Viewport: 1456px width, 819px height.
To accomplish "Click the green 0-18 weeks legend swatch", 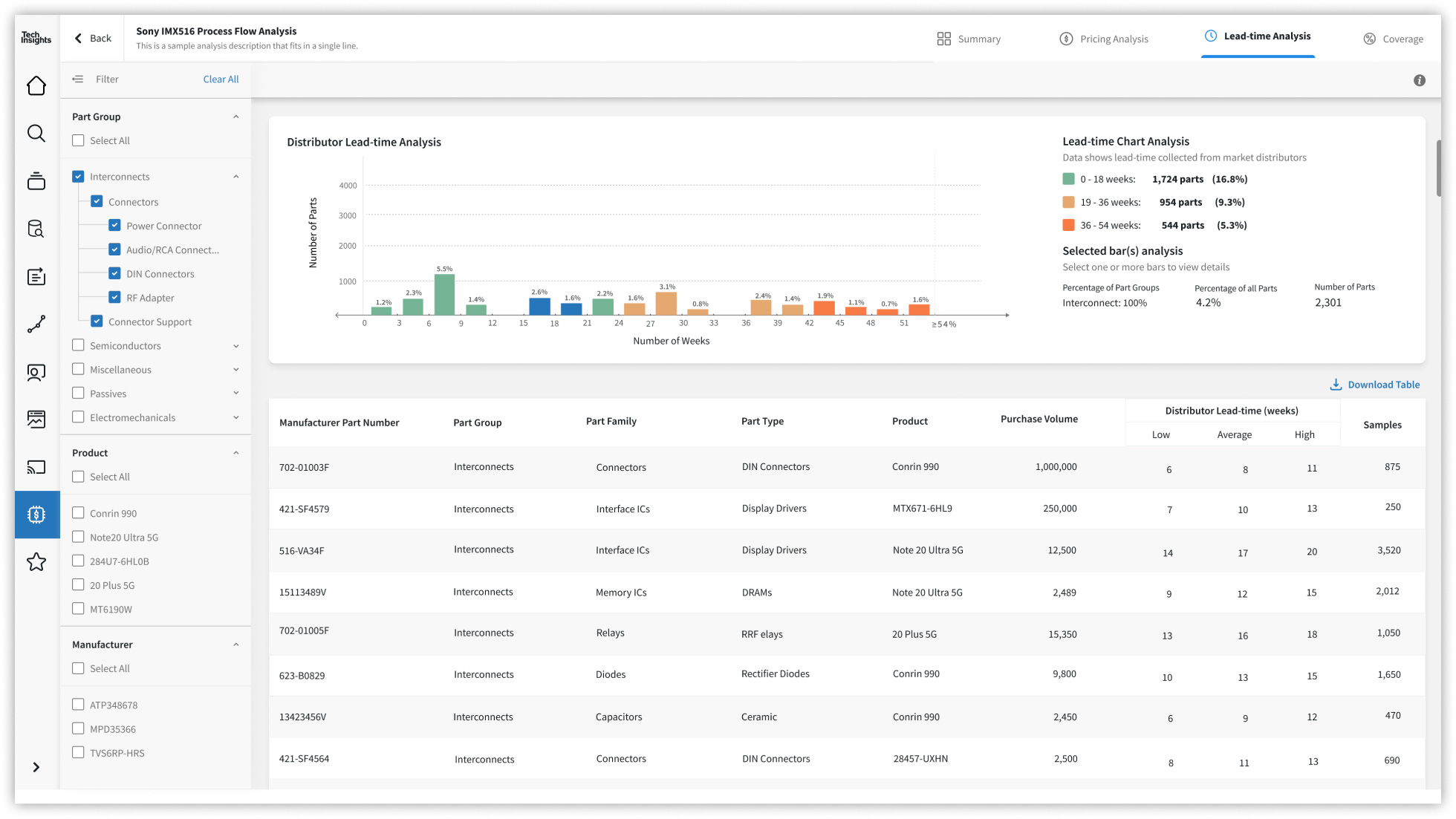I will pyautogui.click(x=1069, y=179).
